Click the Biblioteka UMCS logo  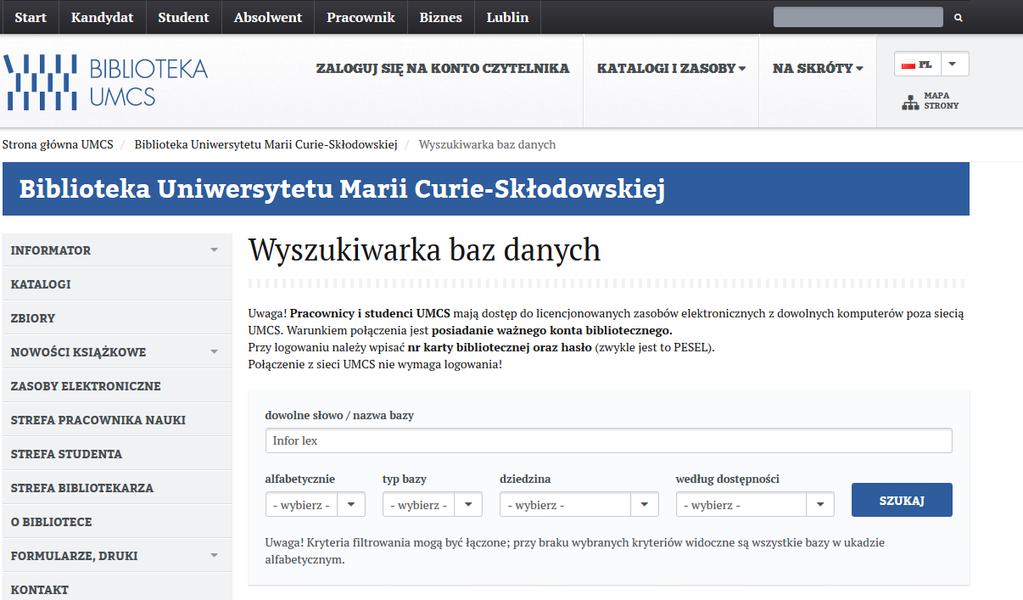point(106,82)
